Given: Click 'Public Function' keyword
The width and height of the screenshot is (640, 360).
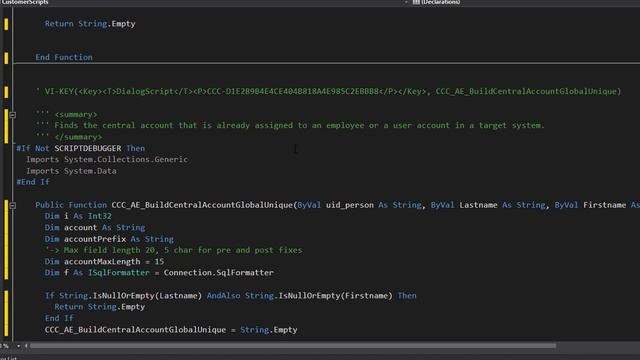Looking at the screenshot, I should coord(71,205).
